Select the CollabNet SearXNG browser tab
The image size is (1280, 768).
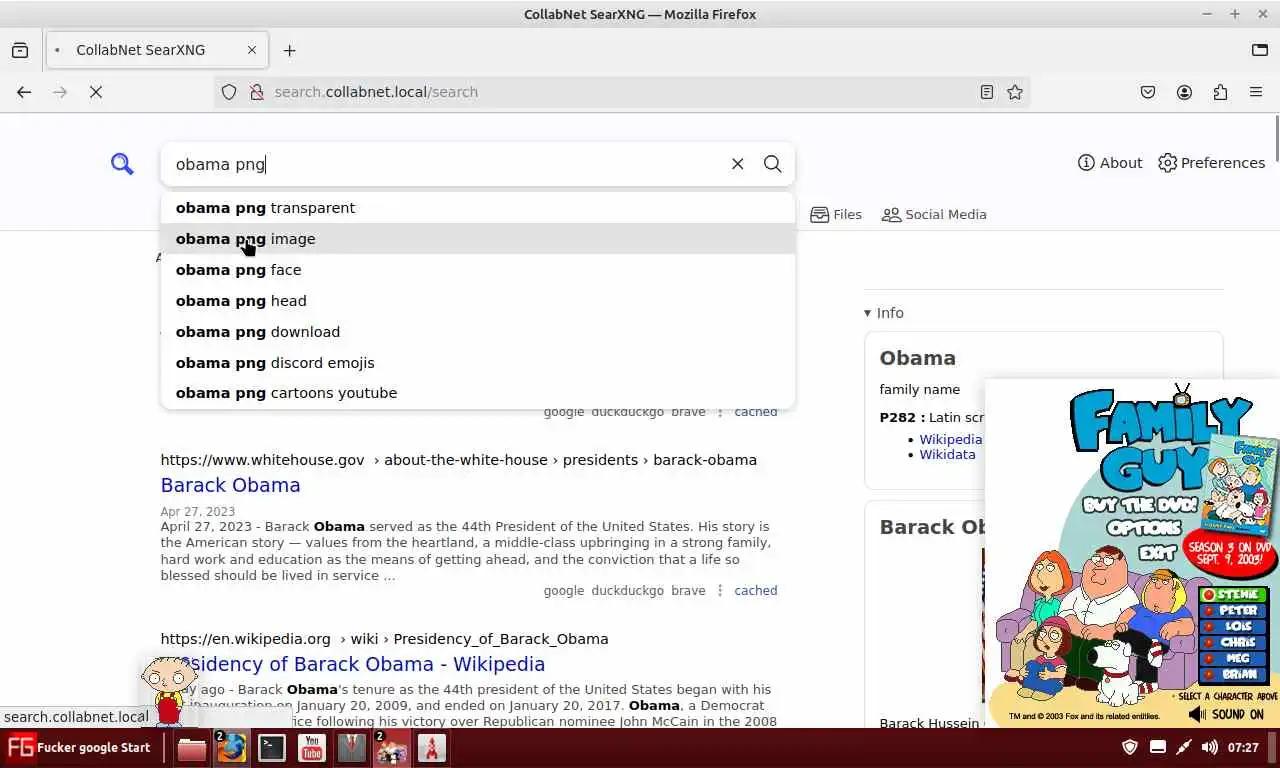[155, 50]
